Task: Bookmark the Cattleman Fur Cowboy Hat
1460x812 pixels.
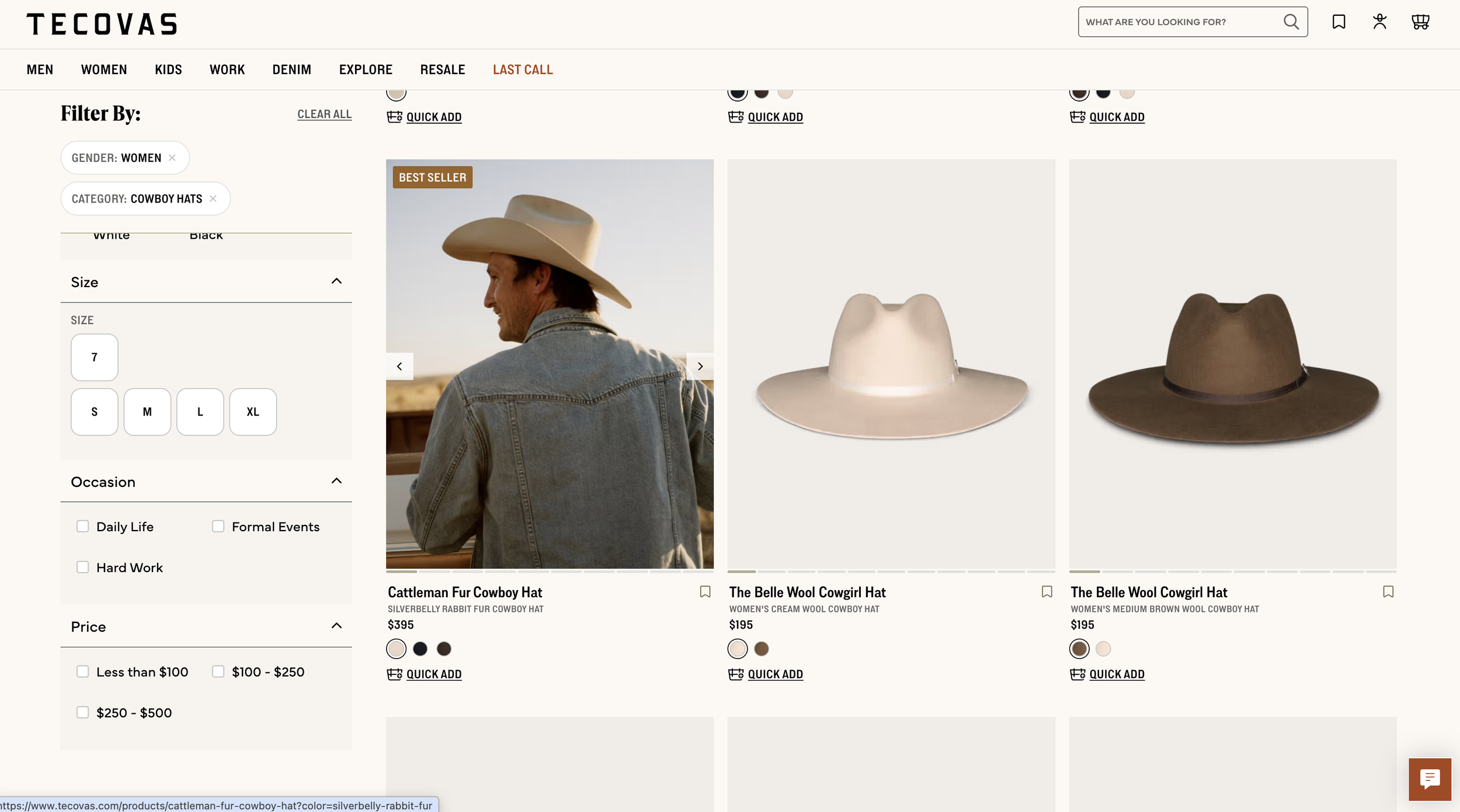Action: (x=705, y=591)
